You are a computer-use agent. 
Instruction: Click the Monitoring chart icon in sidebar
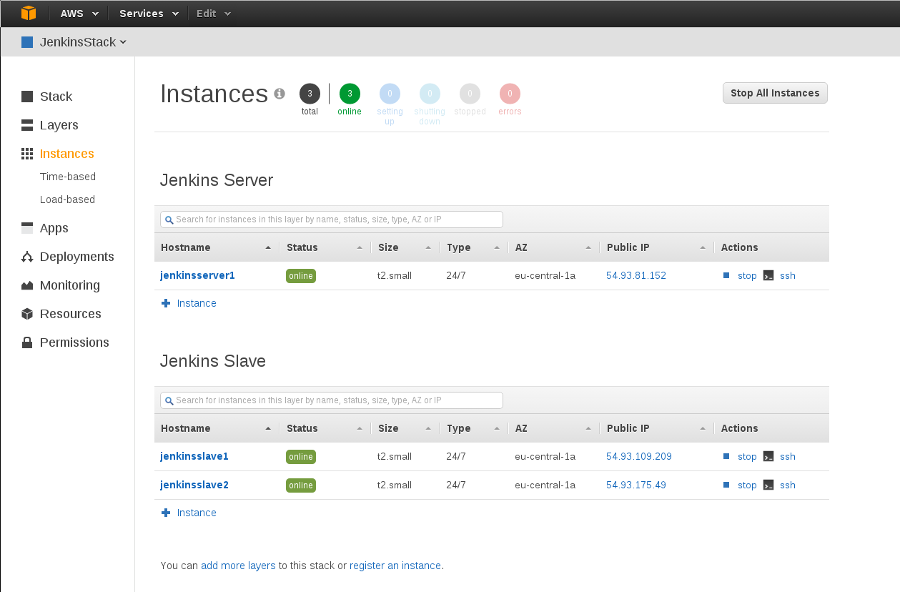tap(27, 285)
